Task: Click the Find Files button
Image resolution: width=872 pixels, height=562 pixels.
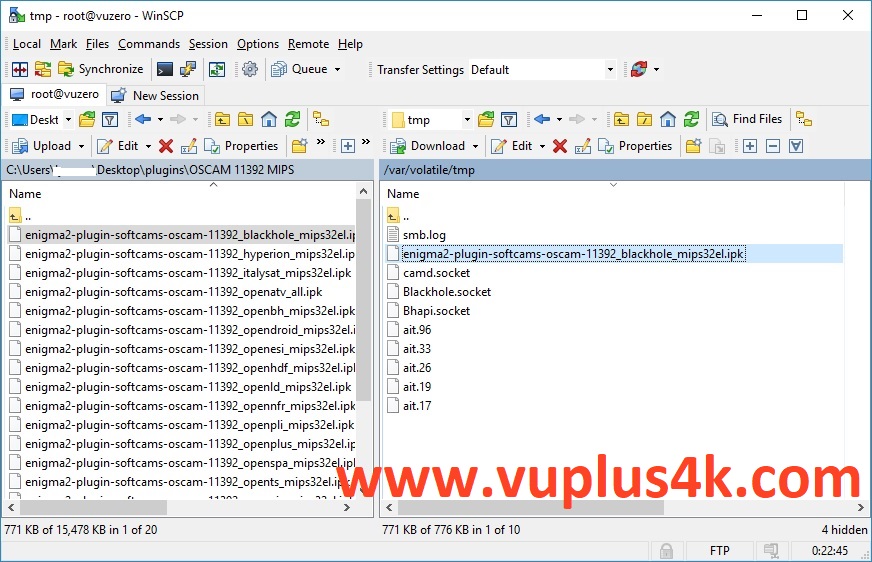Action: 747,119
